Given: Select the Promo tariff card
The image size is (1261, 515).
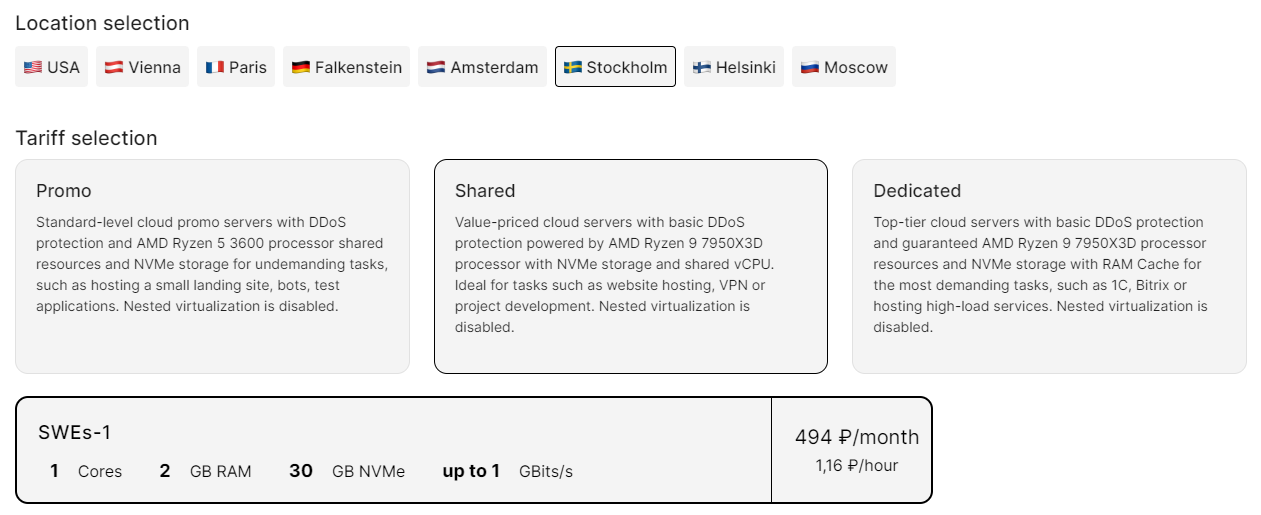Looking at the screenshot, I should click(x=212, y=266).
